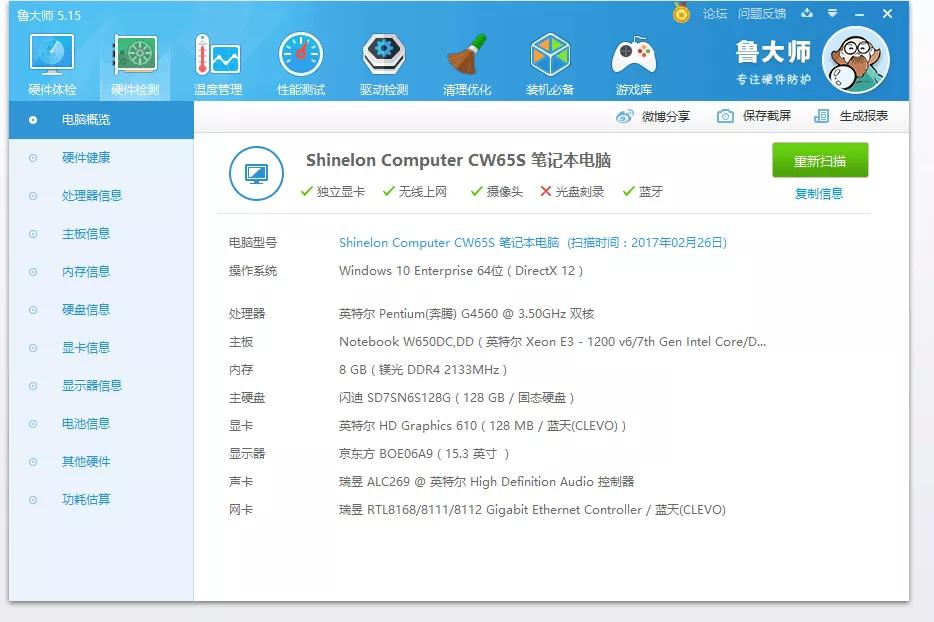Click the medal icon in title bar
The height and width of the screenshot is (622, 934).
(681, 13)
